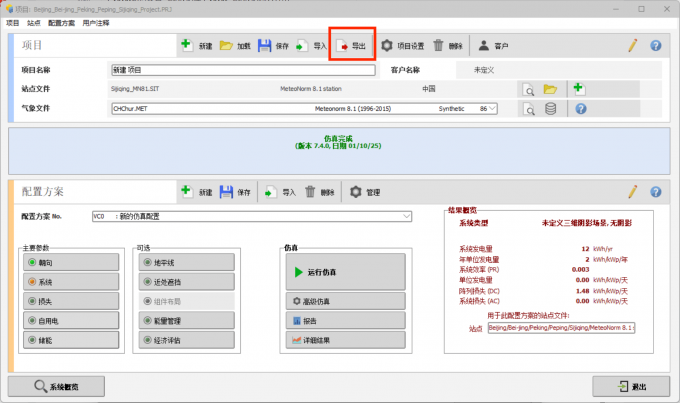
Task: Open the 用户注释 menu
Action: (x=97, y=21)
